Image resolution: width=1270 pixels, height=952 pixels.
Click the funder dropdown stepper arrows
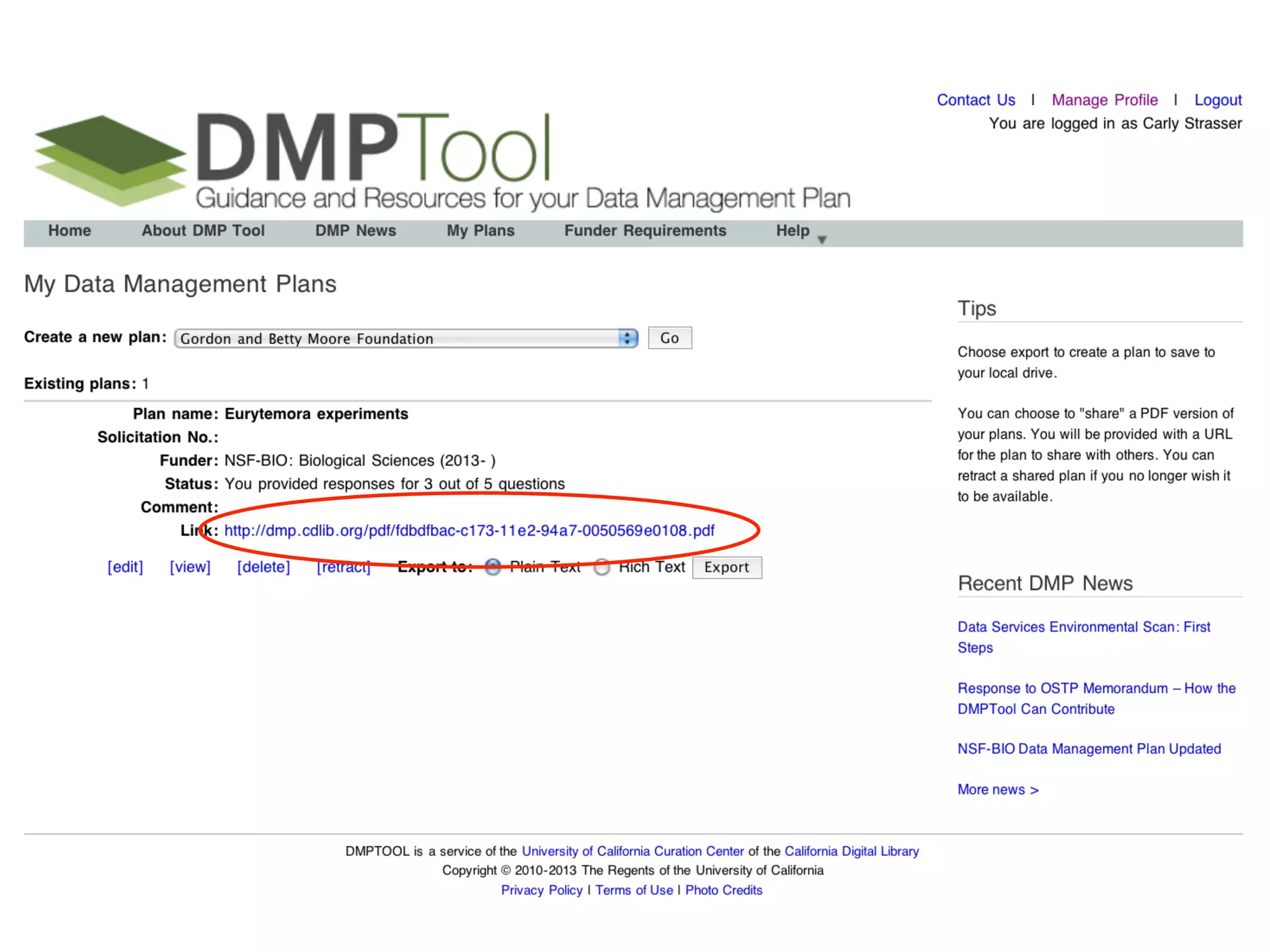coord(628,338)
